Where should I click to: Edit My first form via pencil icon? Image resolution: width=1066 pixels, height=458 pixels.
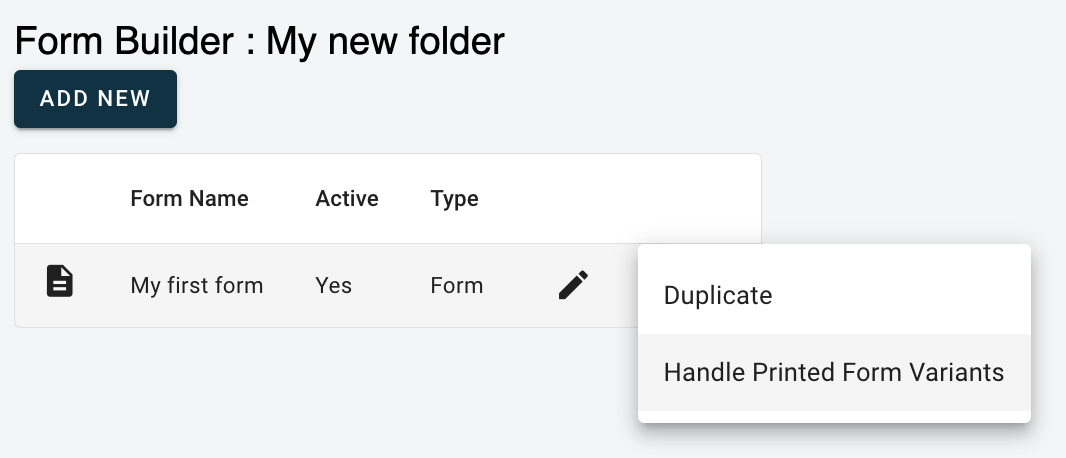pos(573,286)
